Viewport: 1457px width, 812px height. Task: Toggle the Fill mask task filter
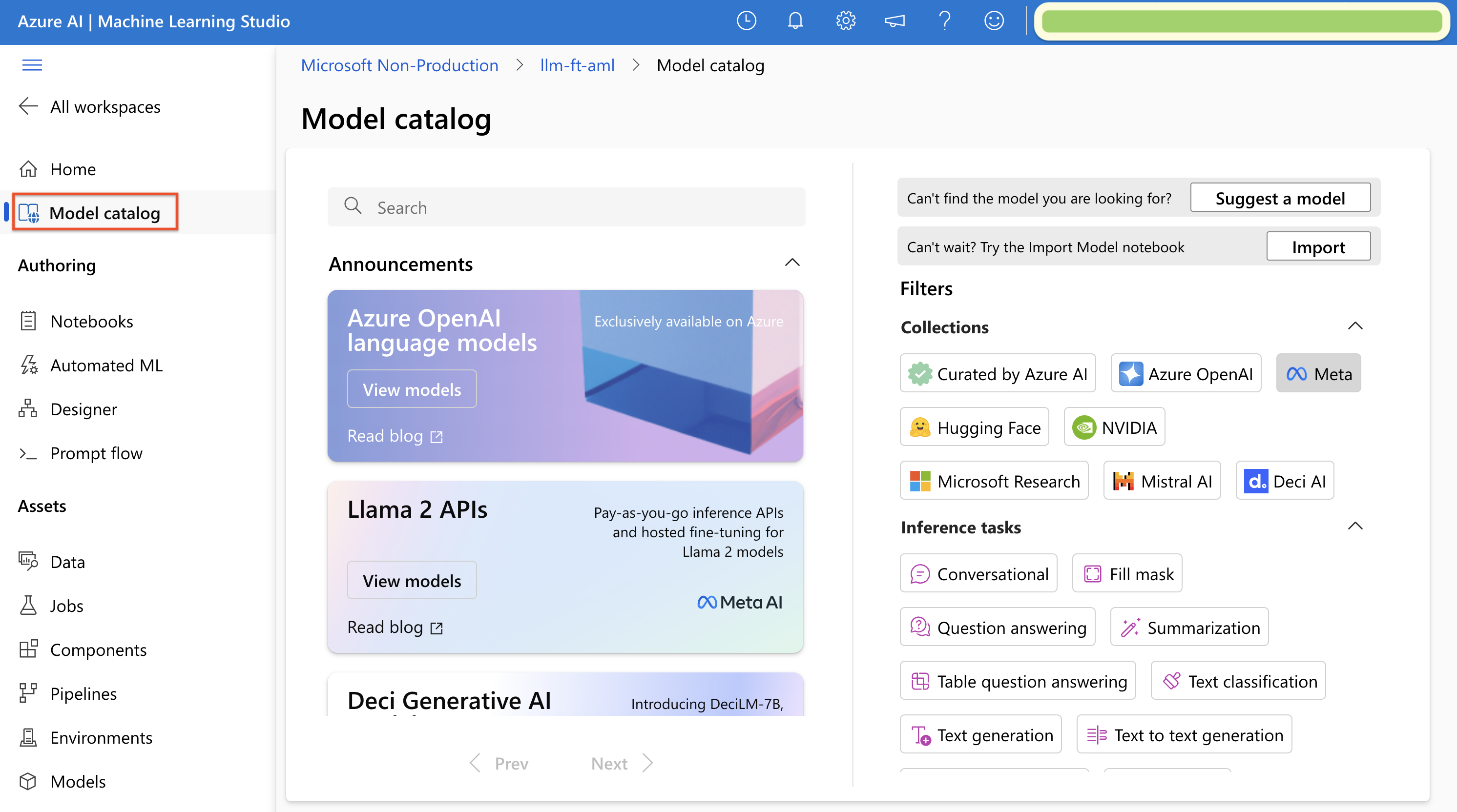pos(1127,573)
